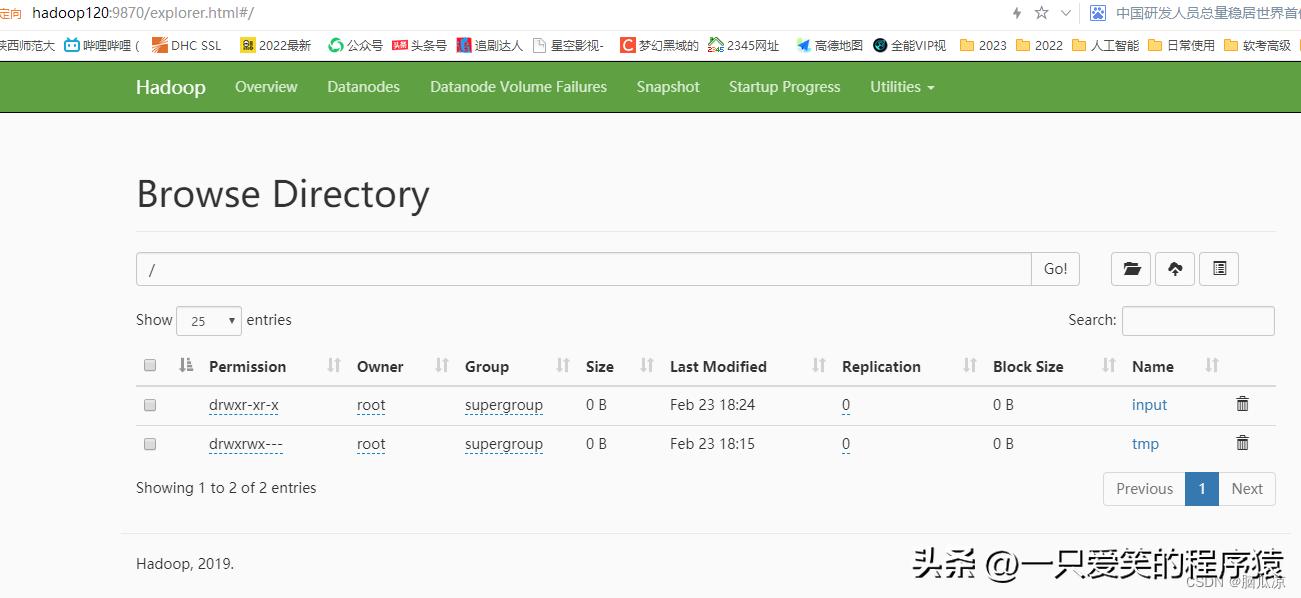Click the Go! button
The image size is (1301, 598).
[x=1055, y=268]
